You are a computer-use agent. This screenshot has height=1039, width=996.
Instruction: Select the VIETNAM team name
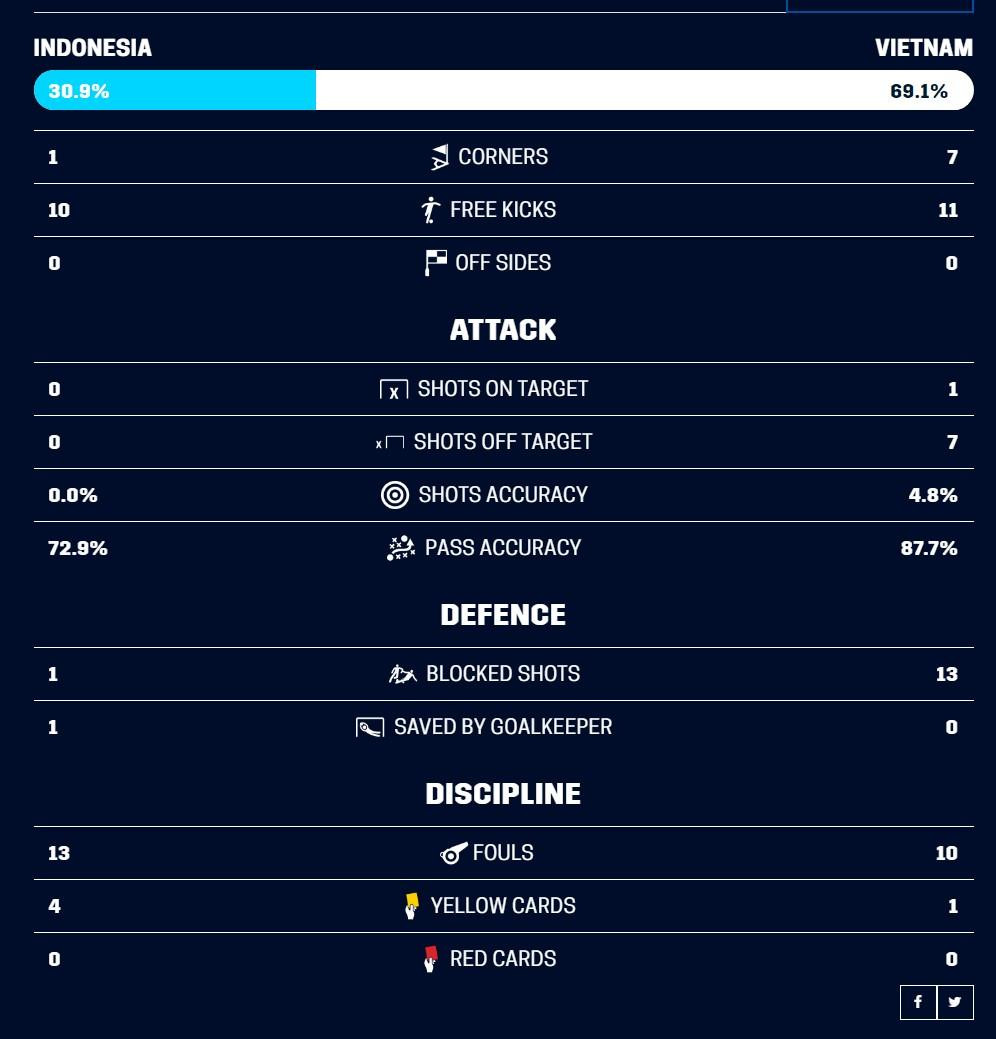(x=923, y=48)
